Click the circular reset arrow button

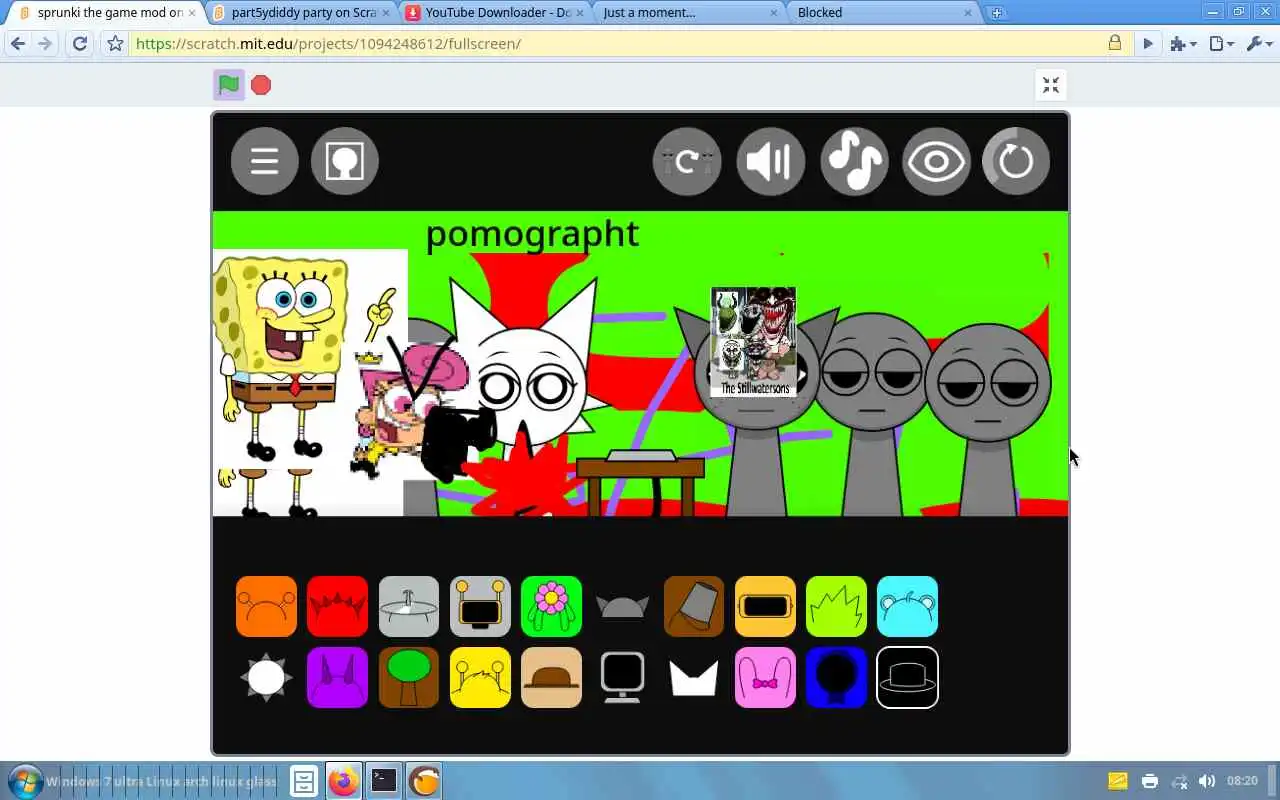coord(1016,161)
